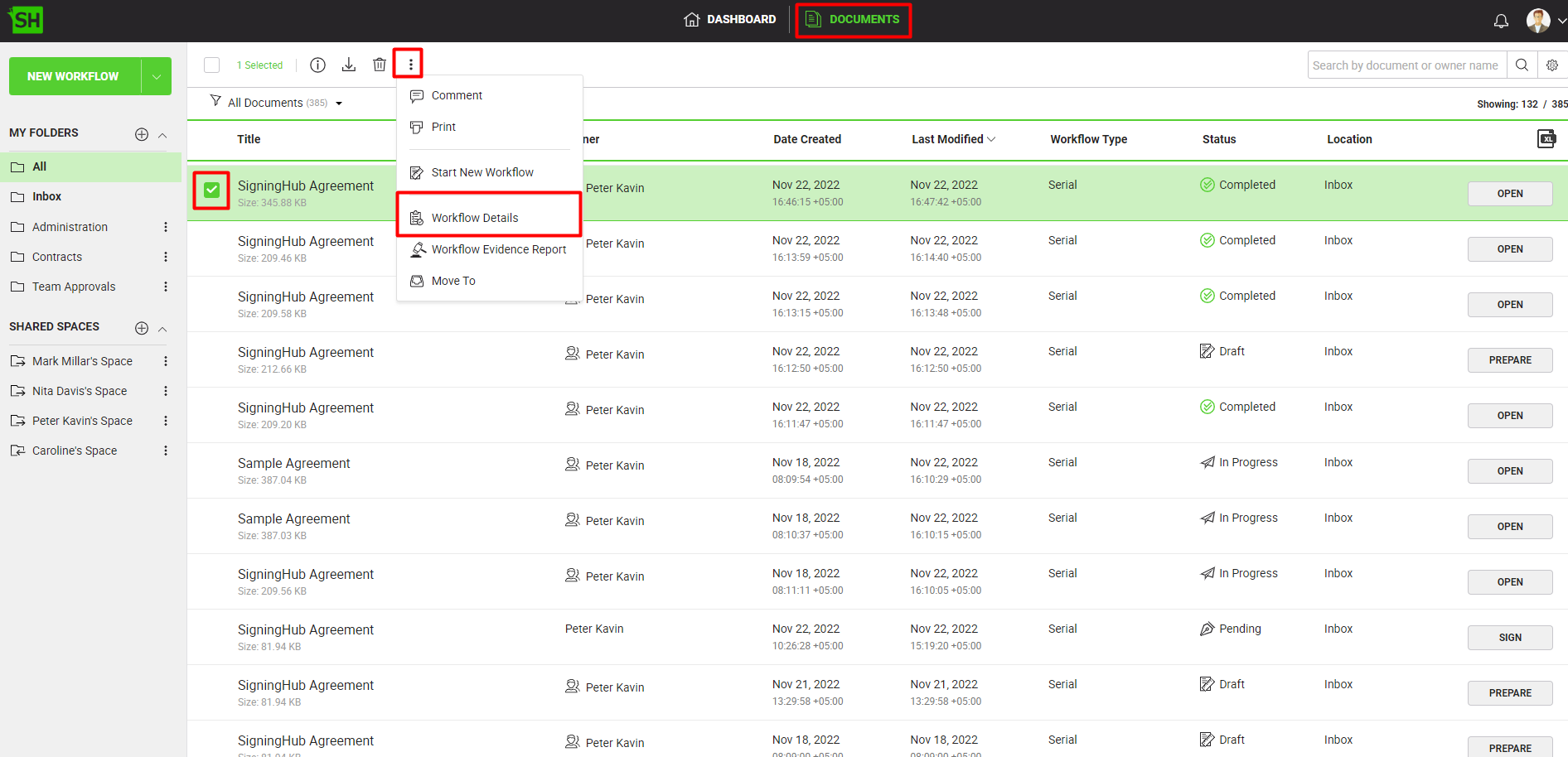Uncheck the selected SigningHub Agreement checkbox
The width and height of the screenshot is (1568, 757).
click(x=212, y=190)
